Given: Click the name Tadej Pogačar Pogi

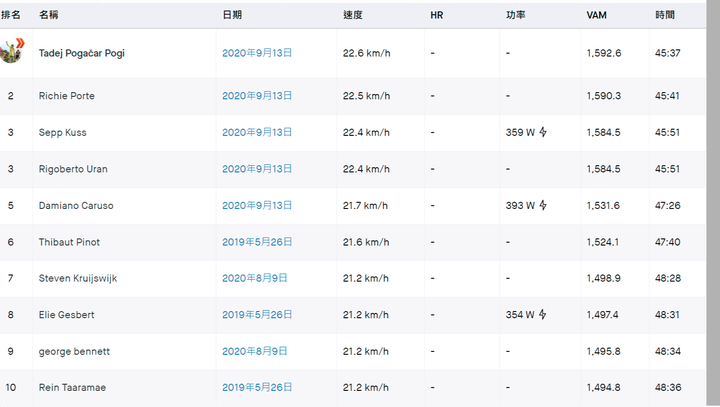Looking at the screenshot, I should (x=82, y=53).
